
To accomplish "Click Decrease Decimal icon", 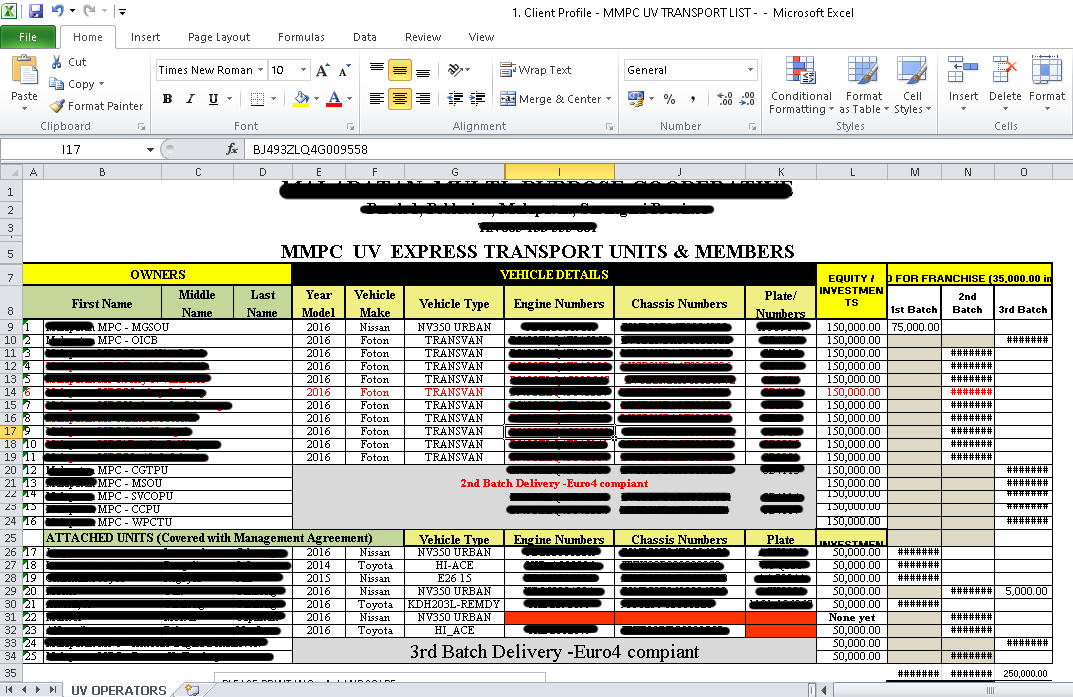I will 747,99.
